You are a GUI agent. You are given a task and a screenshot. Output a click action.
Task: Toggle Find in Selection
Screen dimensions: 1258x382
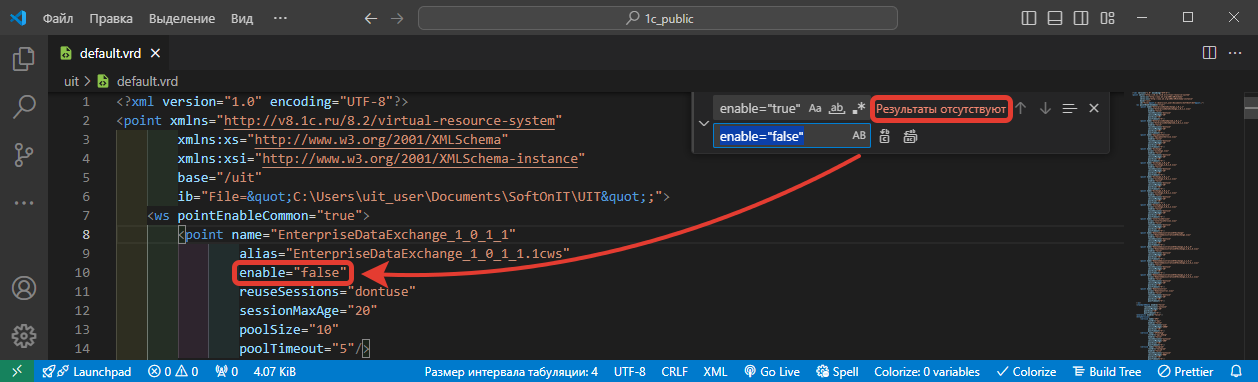(x=1069, y=108)
